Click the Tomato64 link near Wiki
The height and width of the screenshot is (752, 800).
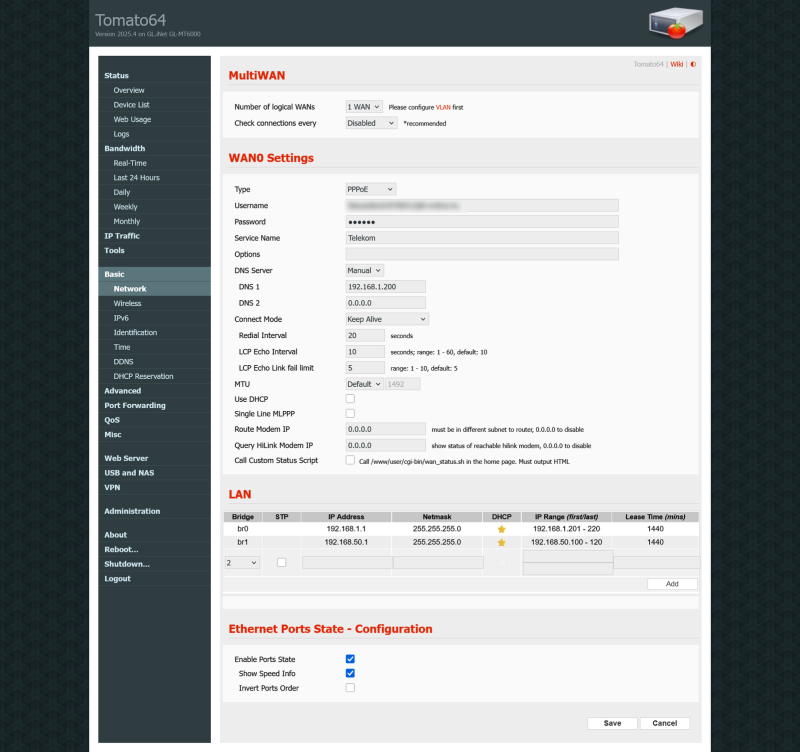648,64
